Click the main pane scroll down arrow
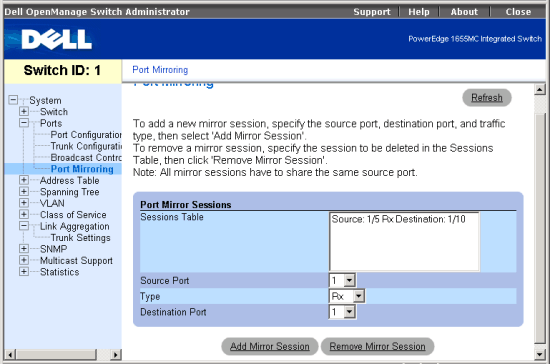 [540, 355]
